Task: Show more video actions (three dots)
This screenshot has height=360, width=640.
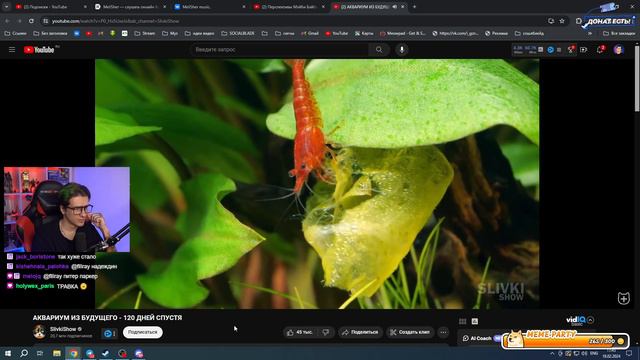Action: click(443, 332)
